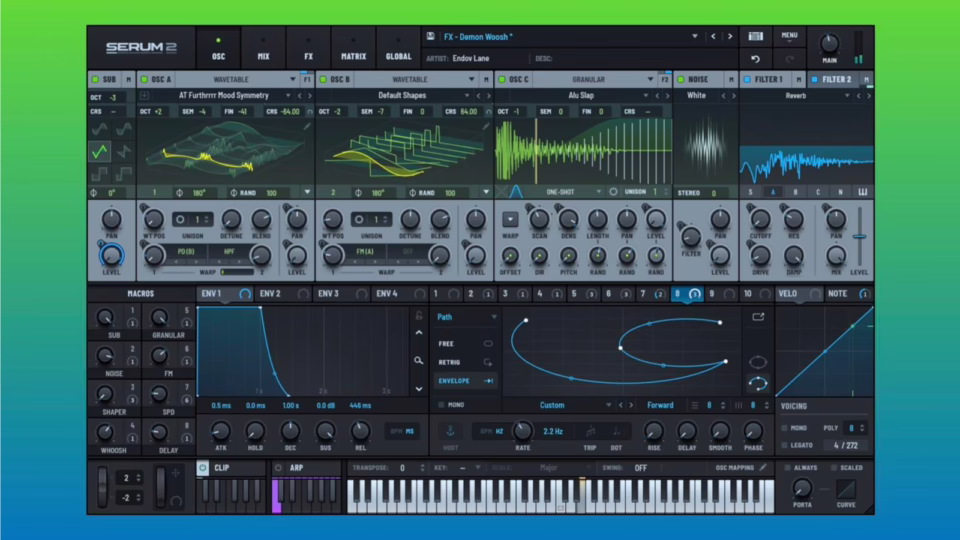This screenshot has height=540, width=960.
Task: Open the MENU button
Action: (x=789, y=37)
